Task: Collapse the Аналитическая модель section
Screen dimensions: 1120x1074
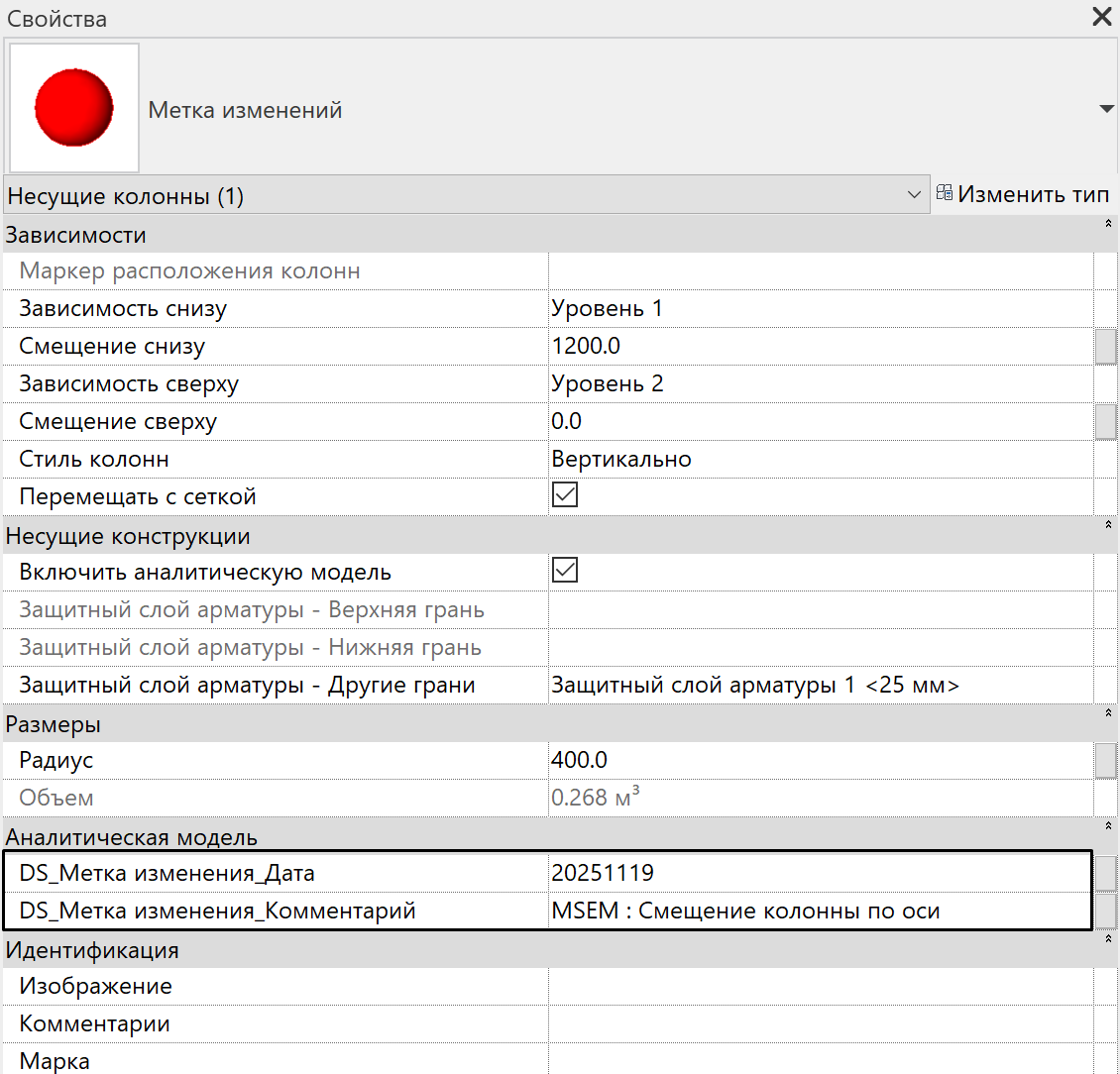Action: [x=1108, y=826]
